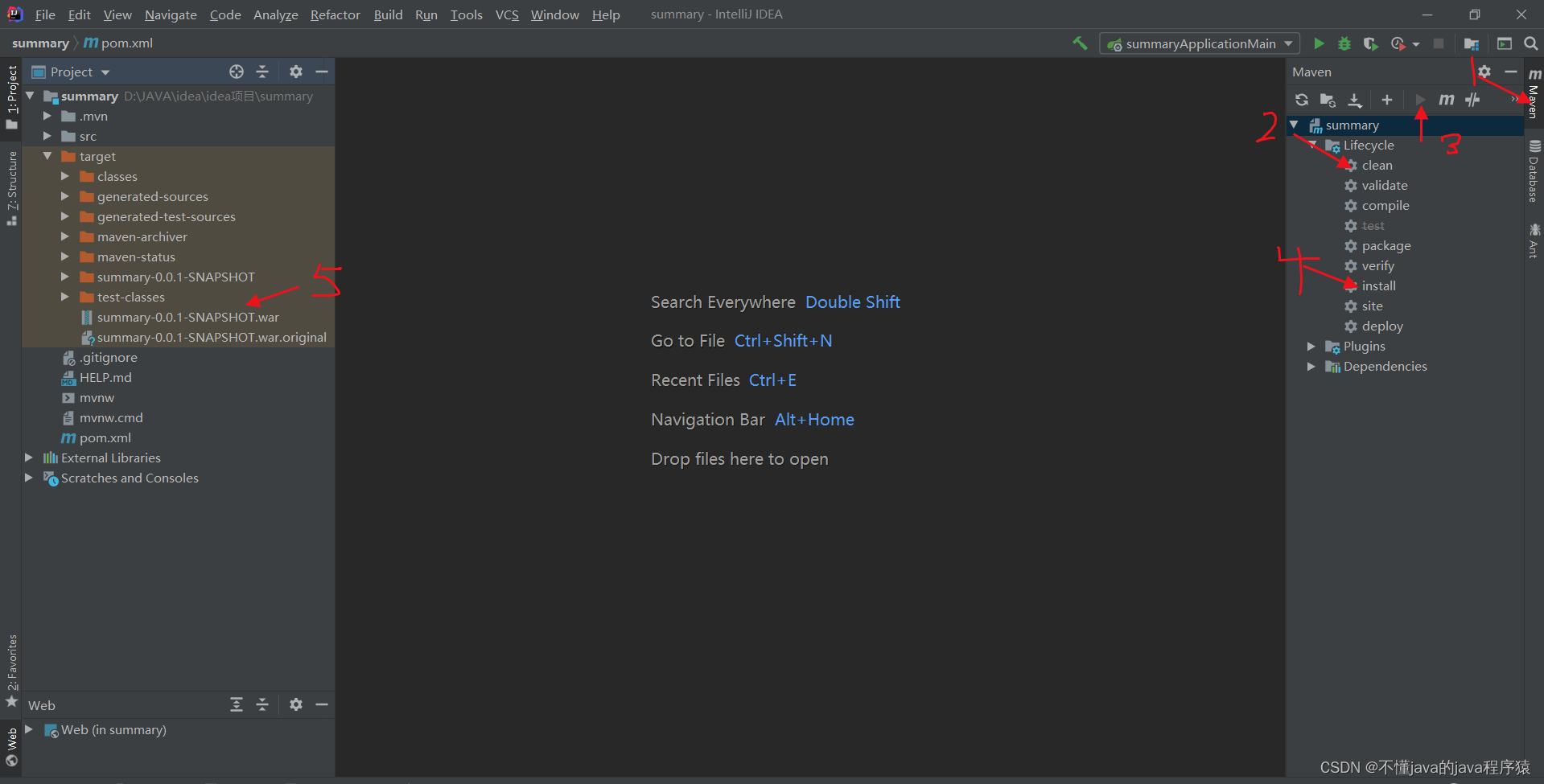Select HELP.md file
The width and height of the screenshot is (1544, 784).
[105, 377]
